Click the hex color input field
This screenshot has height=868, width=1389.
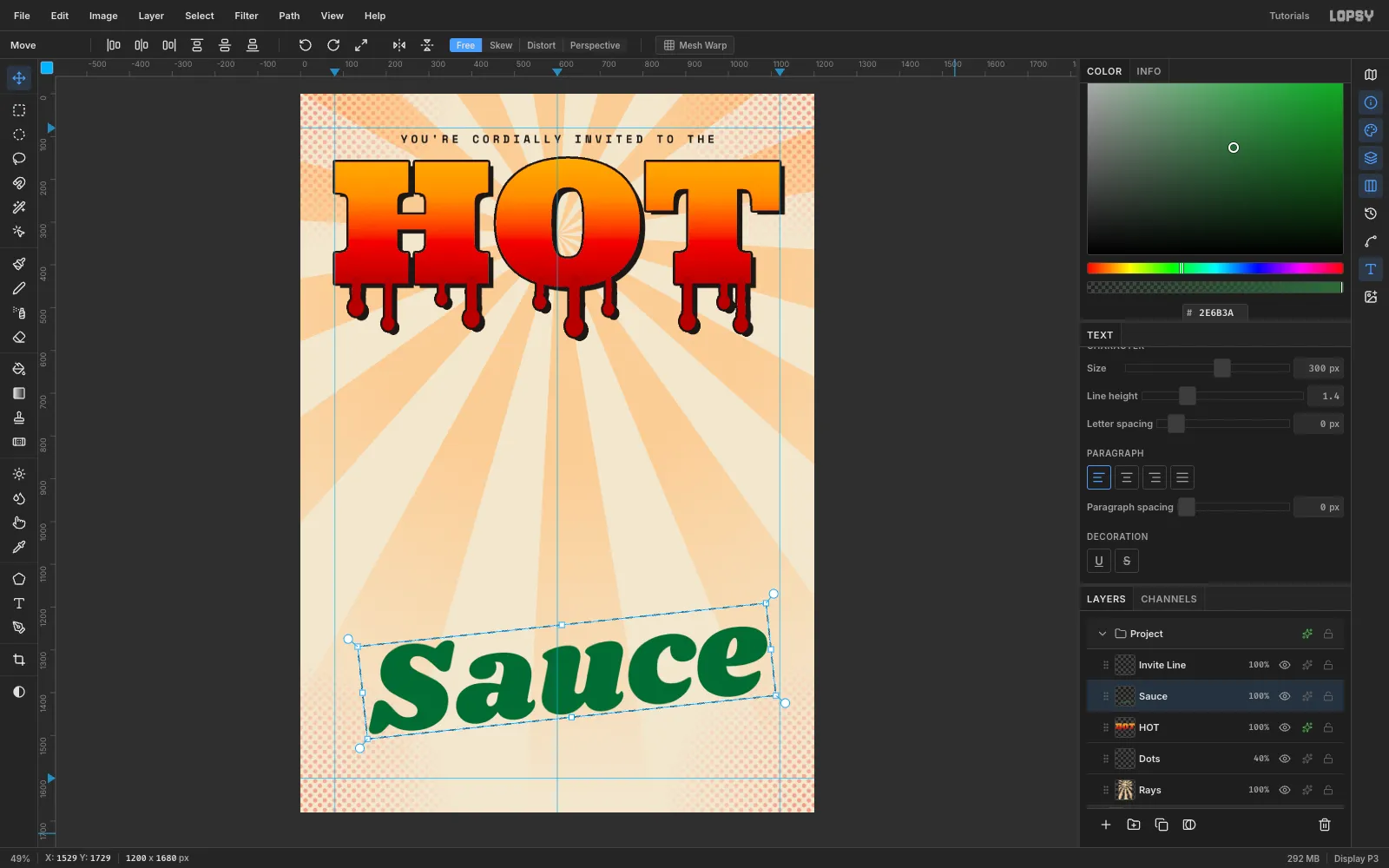coord(1215,312)
